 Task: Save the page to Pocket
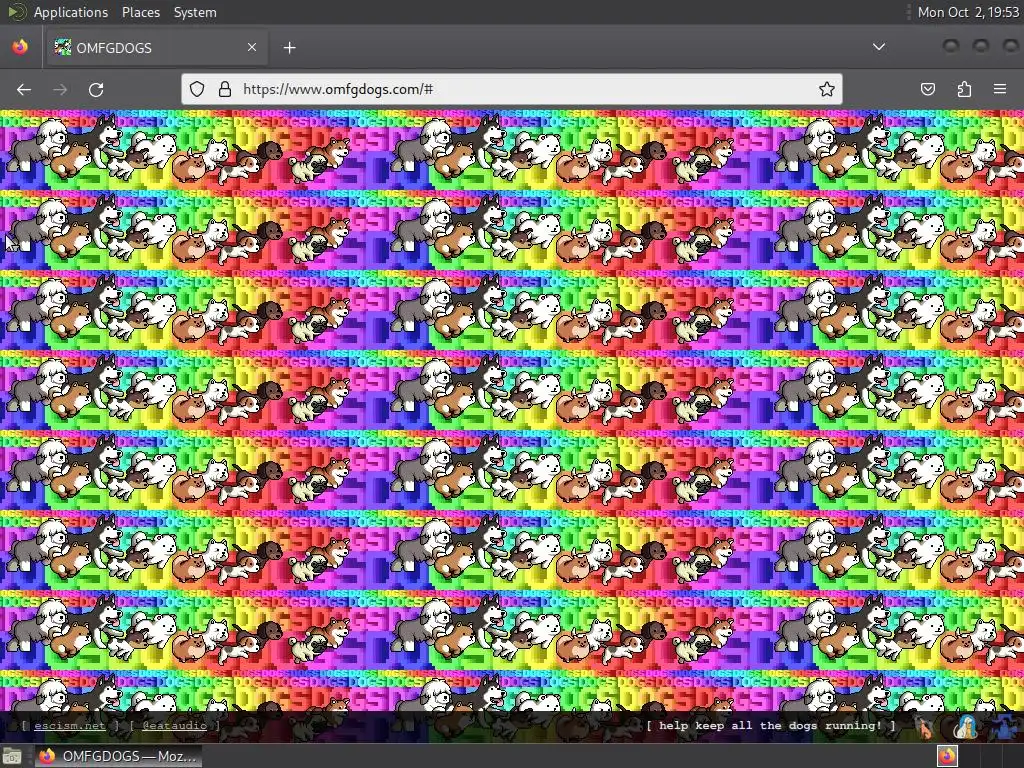pyautogui.click(x=927, y=89)
